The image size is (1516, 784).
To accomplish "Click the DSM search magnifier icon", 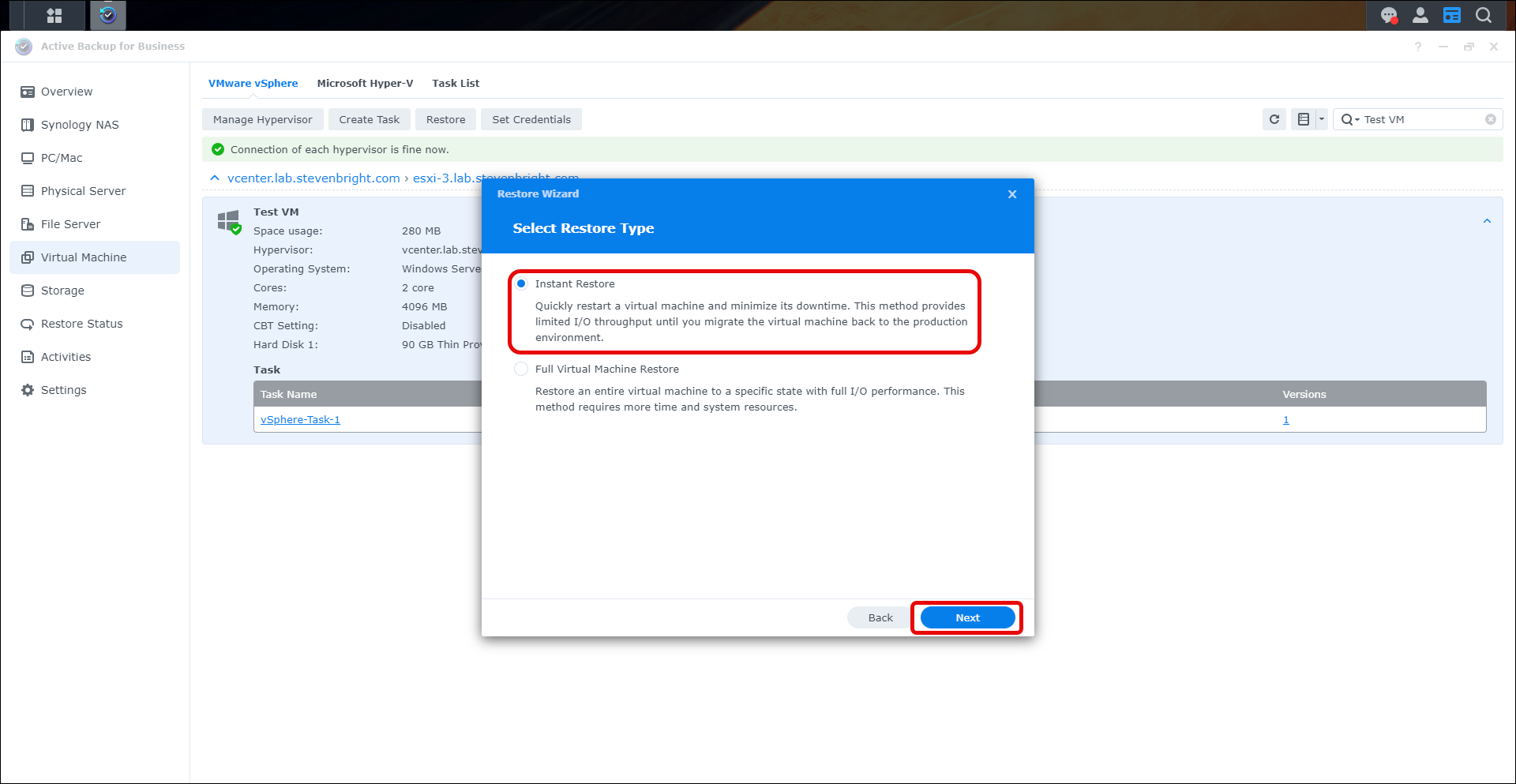I will (1484, 15).
